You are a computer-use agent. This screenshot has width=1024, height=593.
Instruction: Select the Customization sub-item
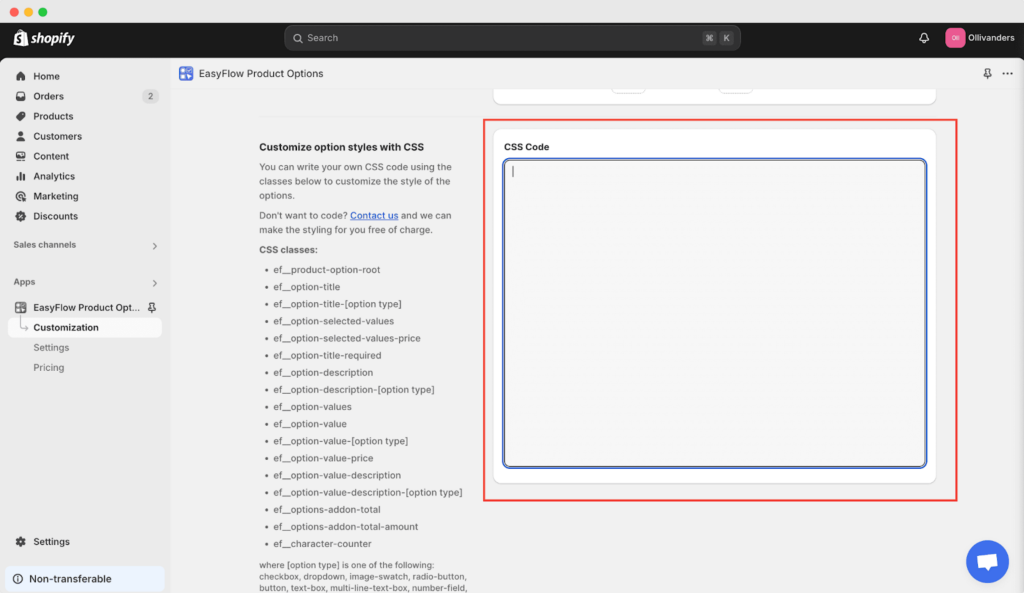[x=66, y=327]
